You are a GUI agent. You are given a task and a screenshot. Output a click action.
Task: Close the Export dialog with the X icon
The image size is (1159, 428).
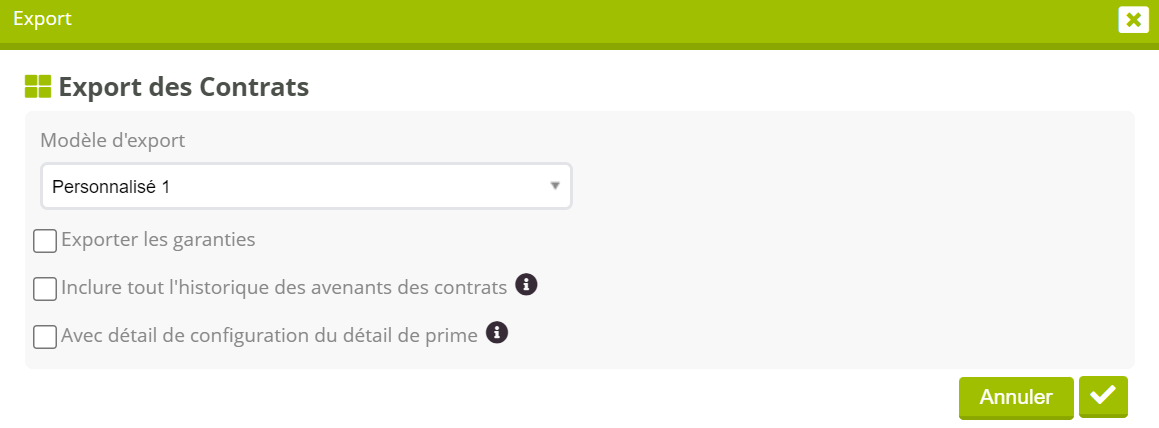(1133, 19)
